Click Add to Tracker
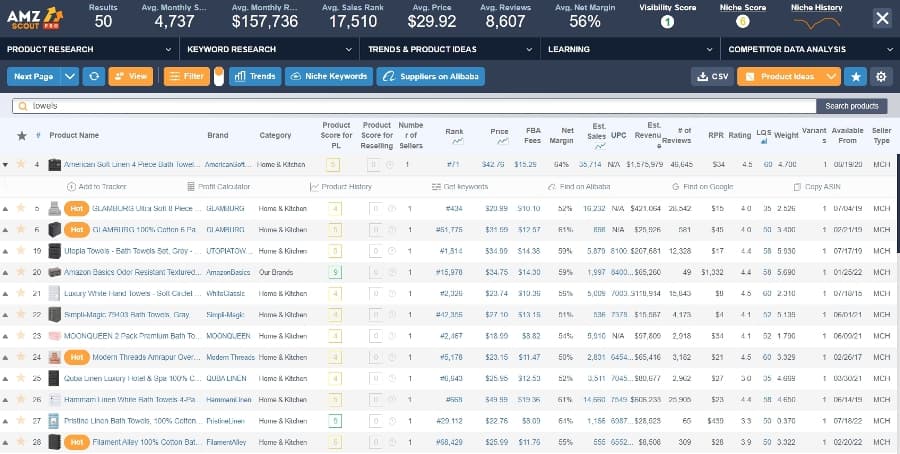This screenshot has height=454, width=900. coord(96,187)
